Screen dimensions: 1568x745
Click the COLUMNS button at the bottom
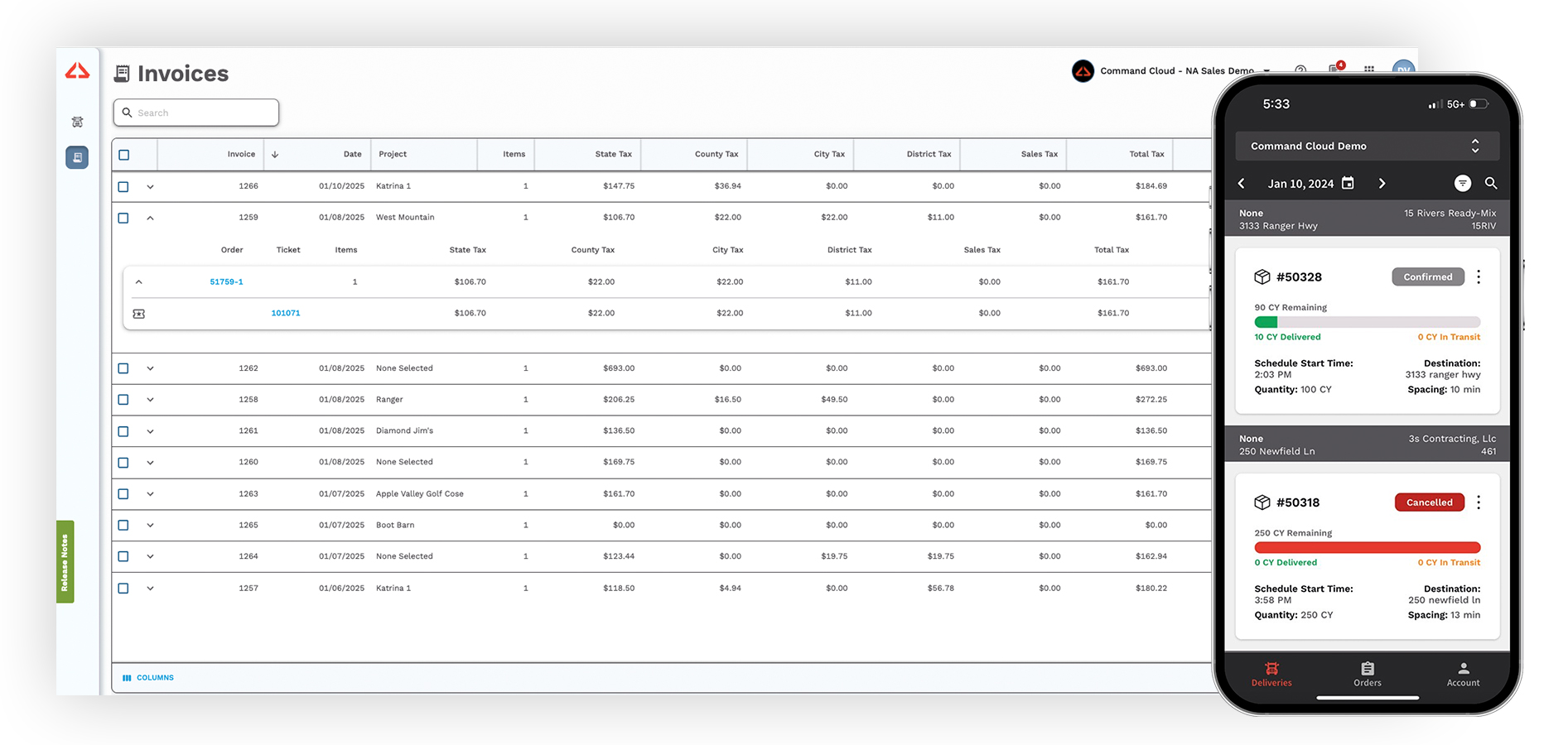[149, 677]
